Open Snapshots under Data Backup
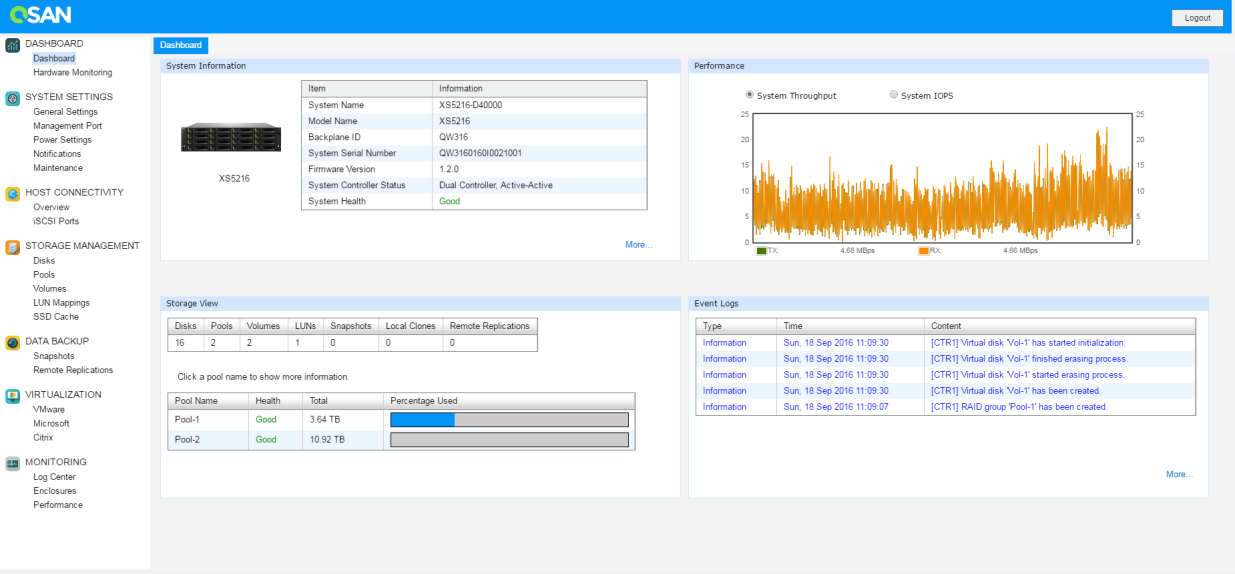1235x574 pixels. tap(54, 356)
